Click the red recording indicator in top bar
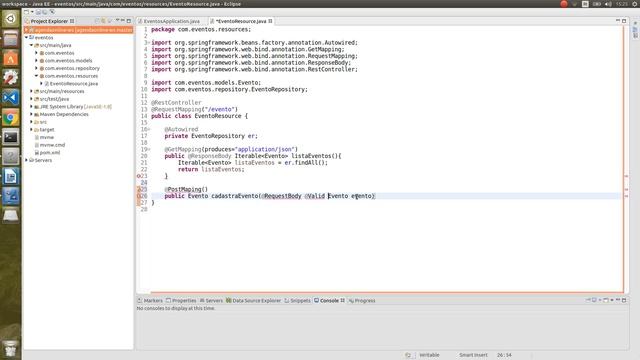Viewport: 640px width, 360px height. [x=564, y=4]
